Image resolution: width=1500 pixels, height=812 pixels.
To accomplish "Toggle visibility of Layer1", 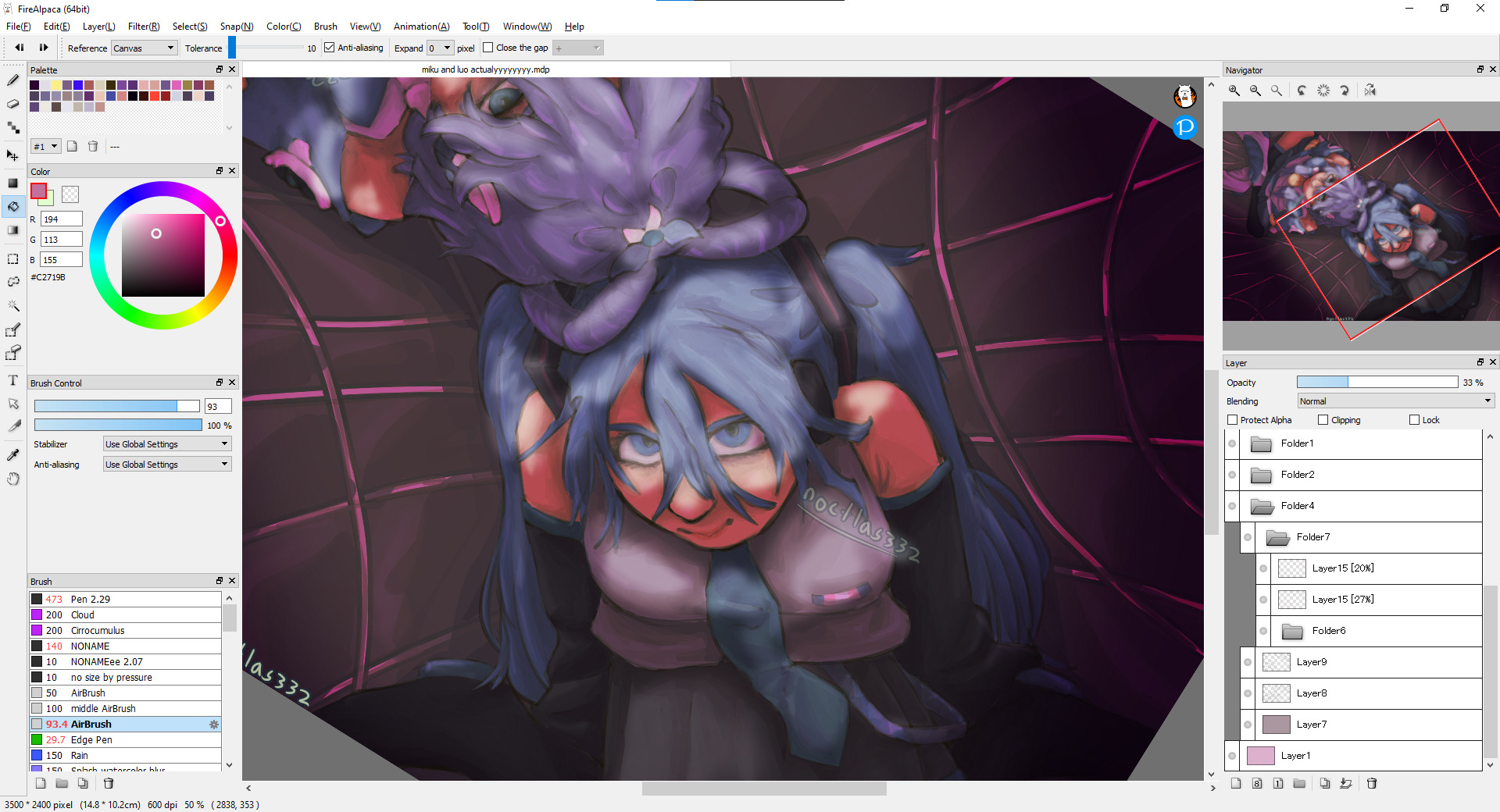I will [x=1232, y=756].
